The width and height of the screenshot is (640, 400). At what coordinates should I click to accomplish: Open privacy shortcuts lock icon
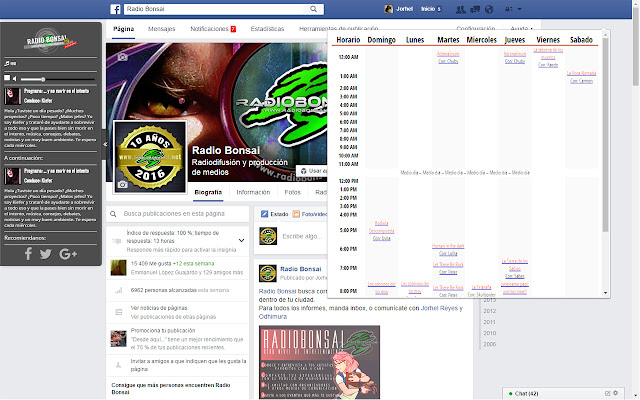click(508, 9)
